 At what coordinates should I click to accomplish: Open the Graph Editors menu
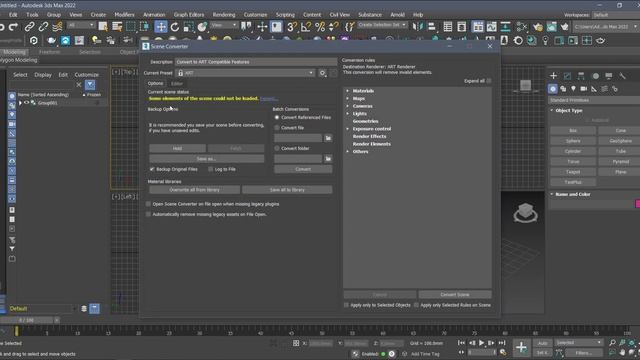189,15
